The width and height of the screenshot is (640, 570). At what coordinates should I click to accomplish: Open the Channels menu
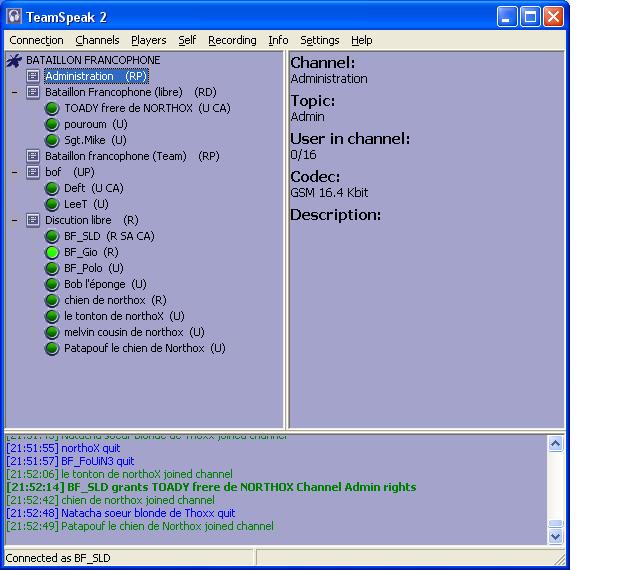[x=97, y=40]
